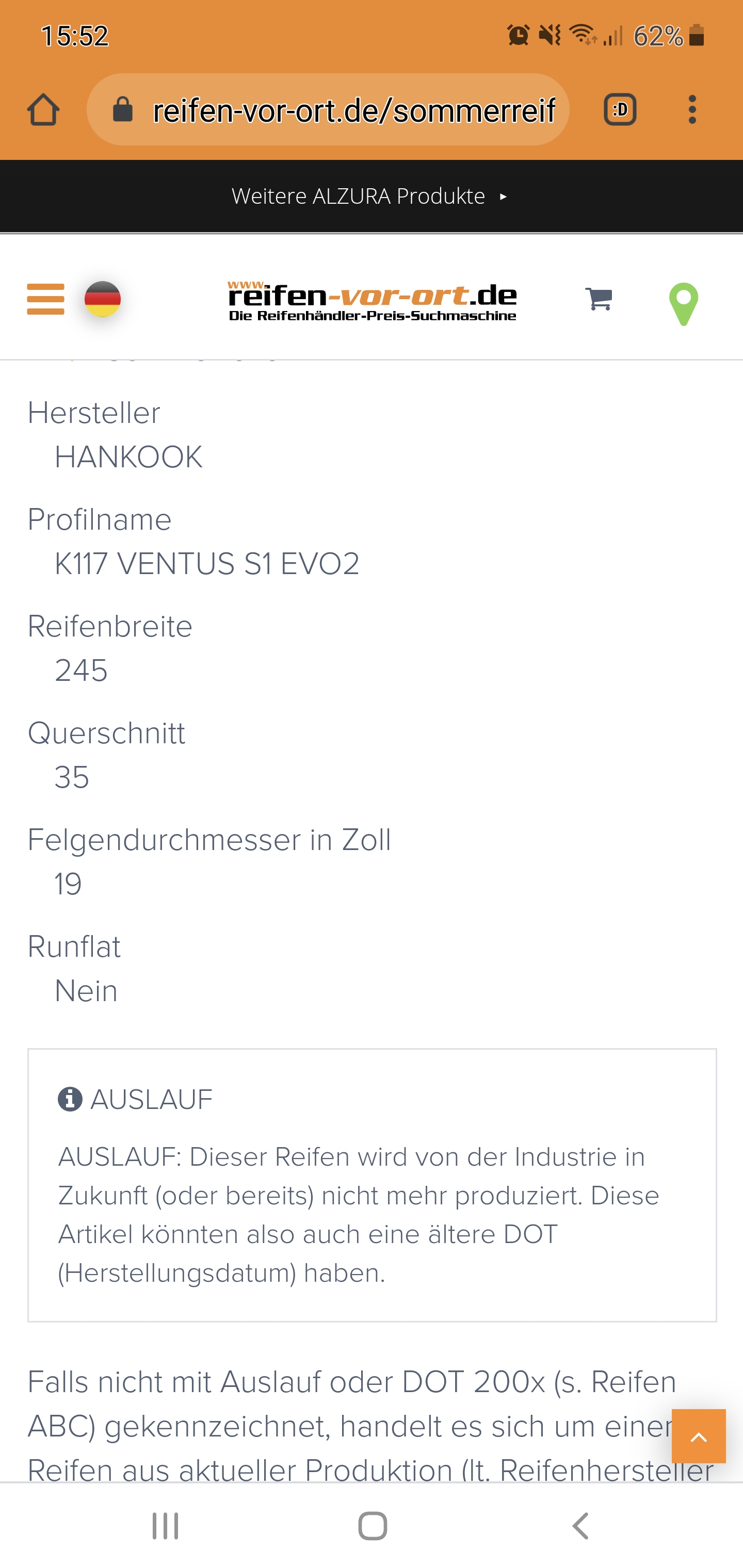Viewport: 743px width, 1568px height.
Task: Click the reifen-vor-ort.de logo
Action: click(x=372, y=301)
